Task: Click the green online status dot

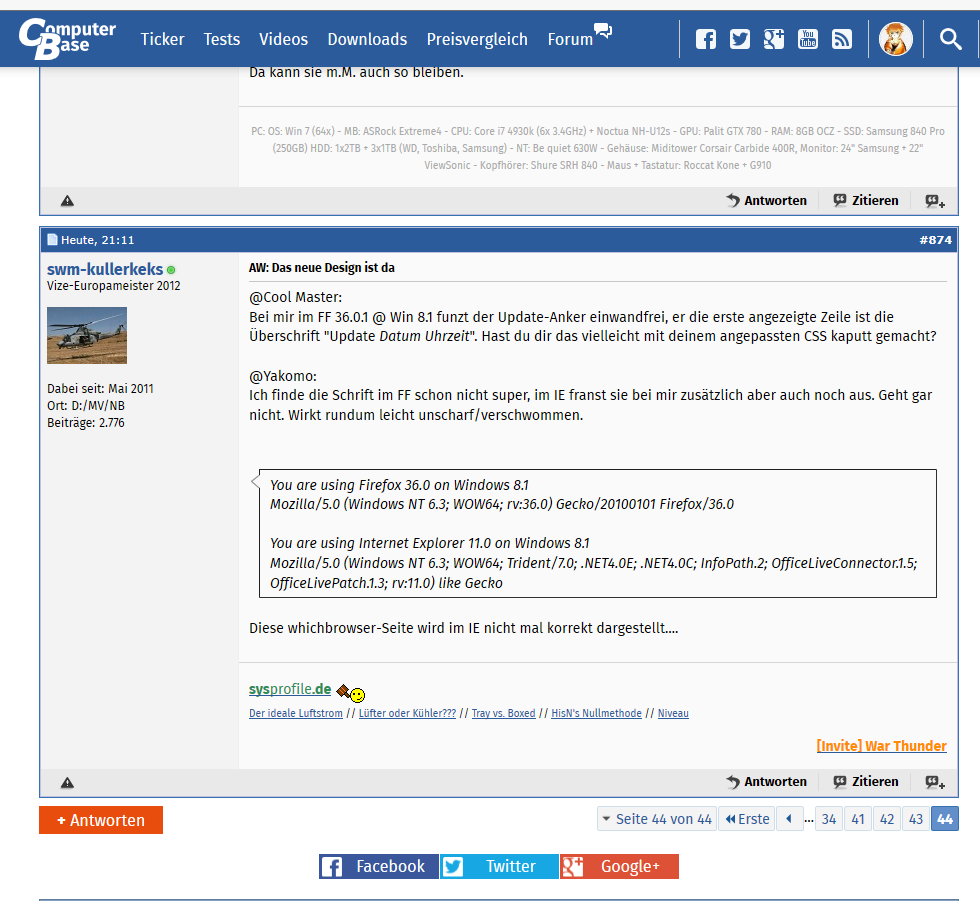Action: click(171, 270)
